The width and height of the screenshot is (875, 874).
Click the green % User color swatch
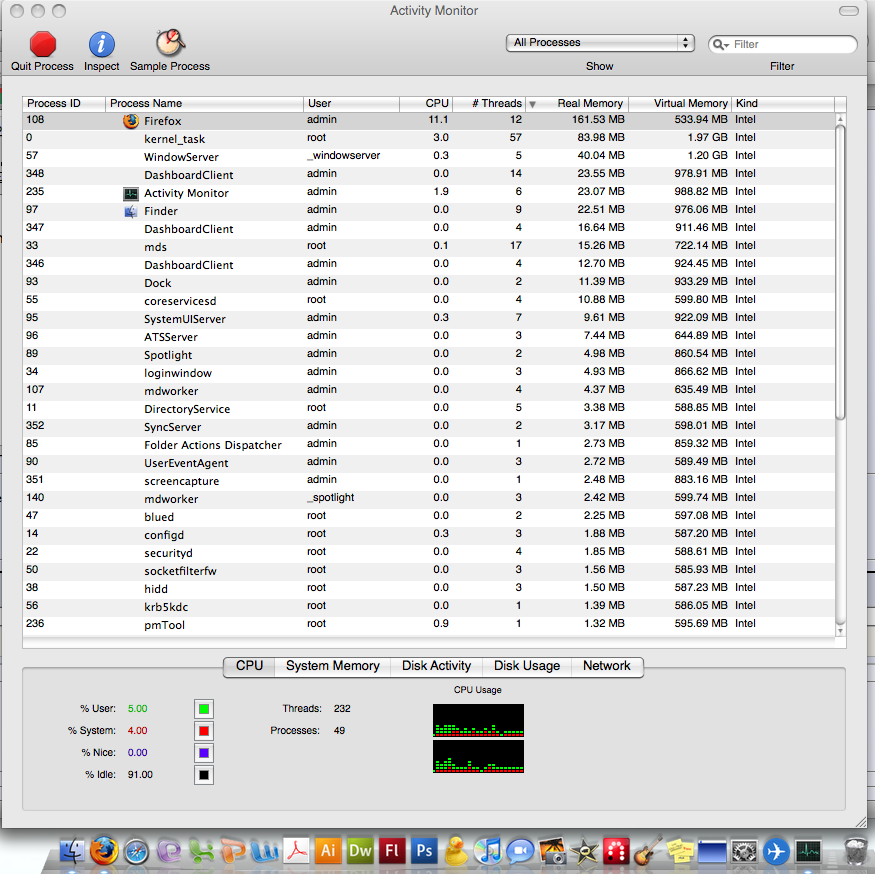pyautogui.click(x=204, y=709)
